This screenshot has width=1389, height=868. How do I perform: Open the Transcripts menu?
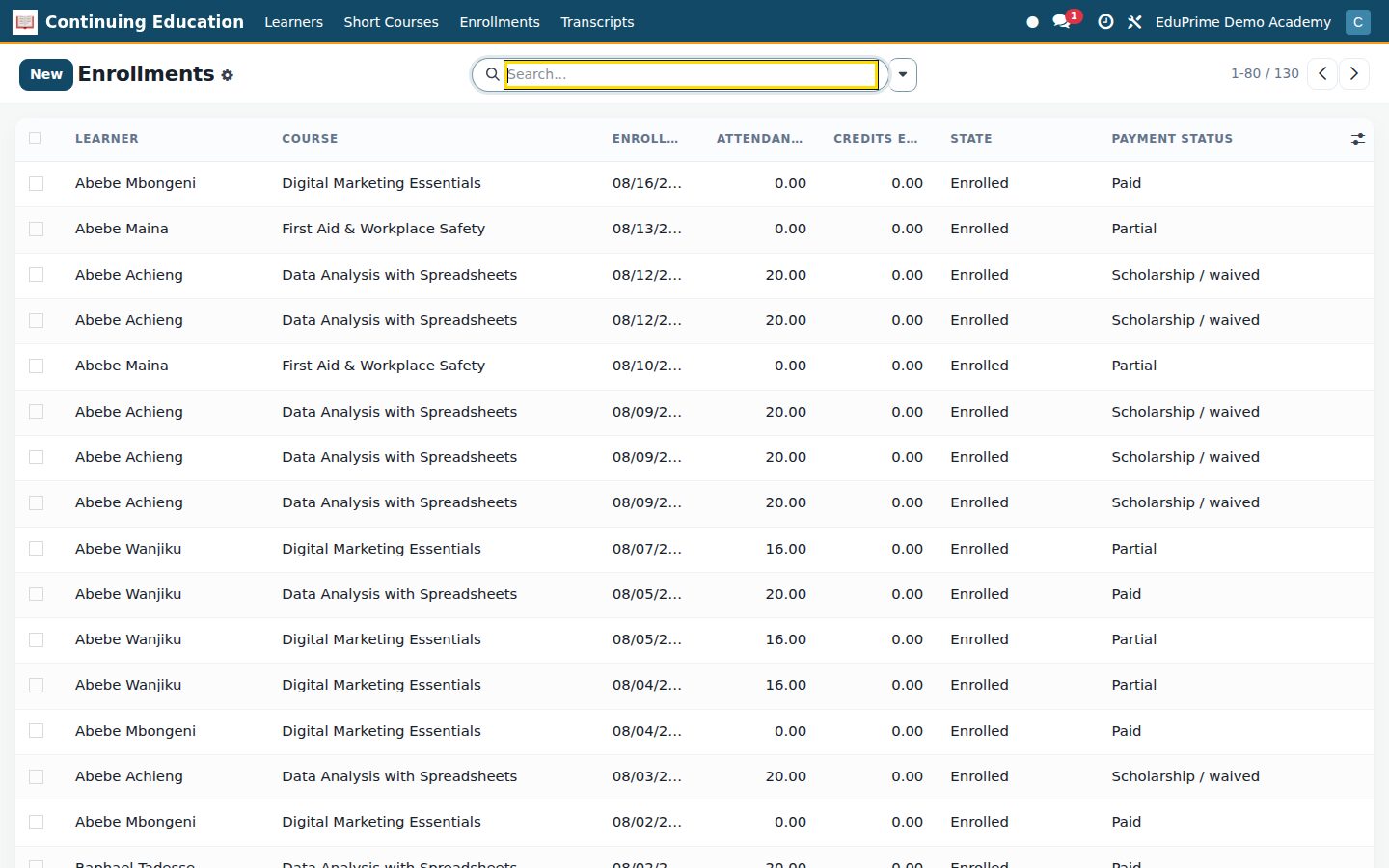[597, 22]
